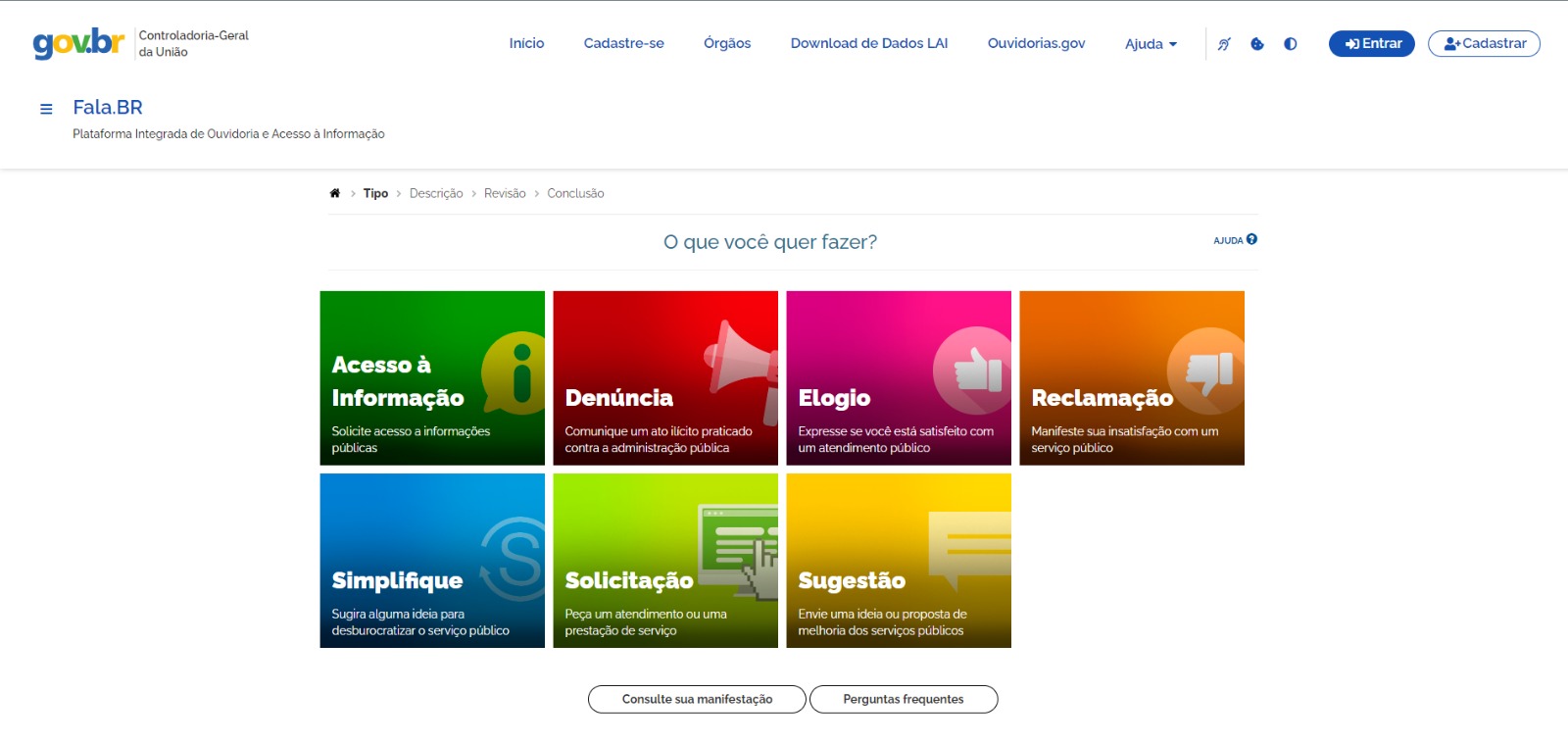
Task: Choose the Solicitação tile
Action: pos(665,561)
